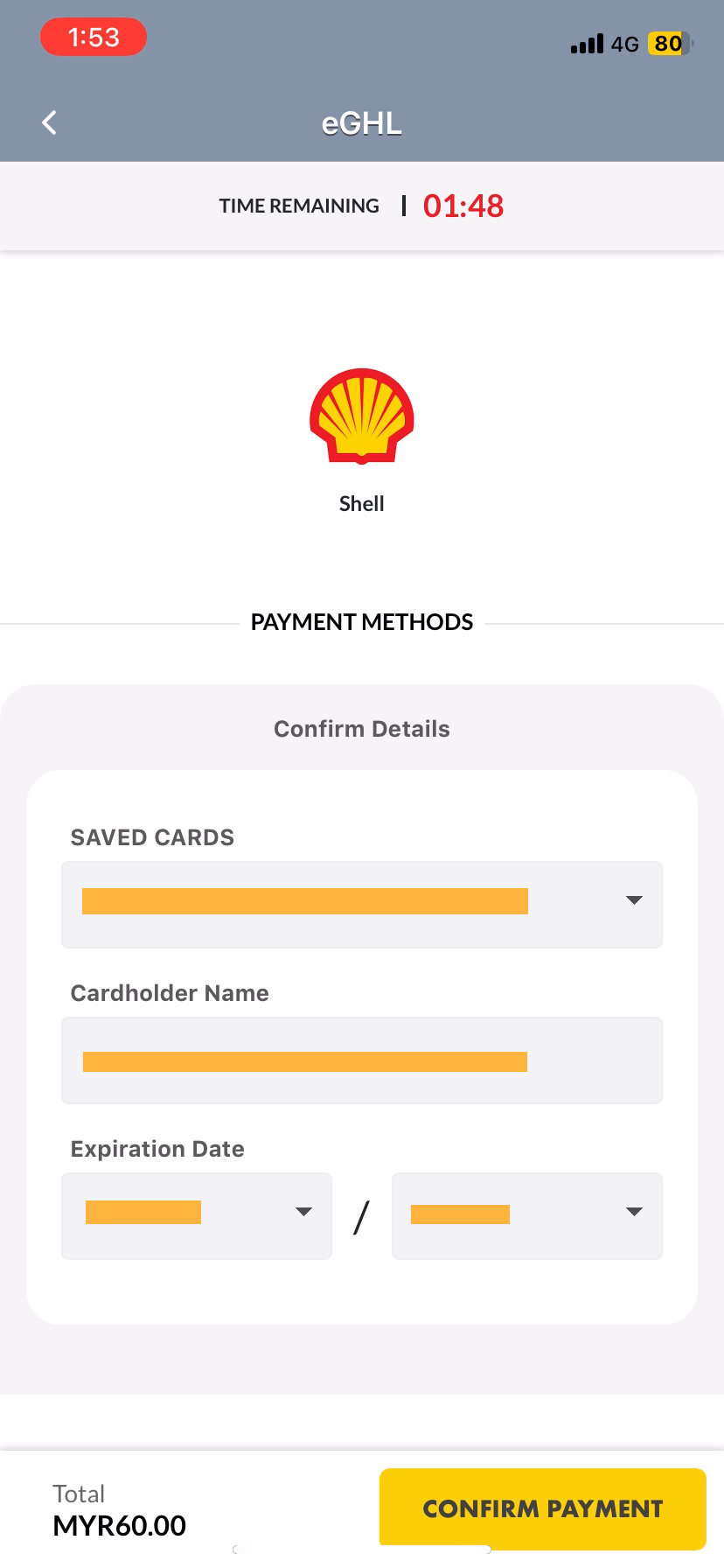Tap the cellular signal bars icon

coord(587,44)
